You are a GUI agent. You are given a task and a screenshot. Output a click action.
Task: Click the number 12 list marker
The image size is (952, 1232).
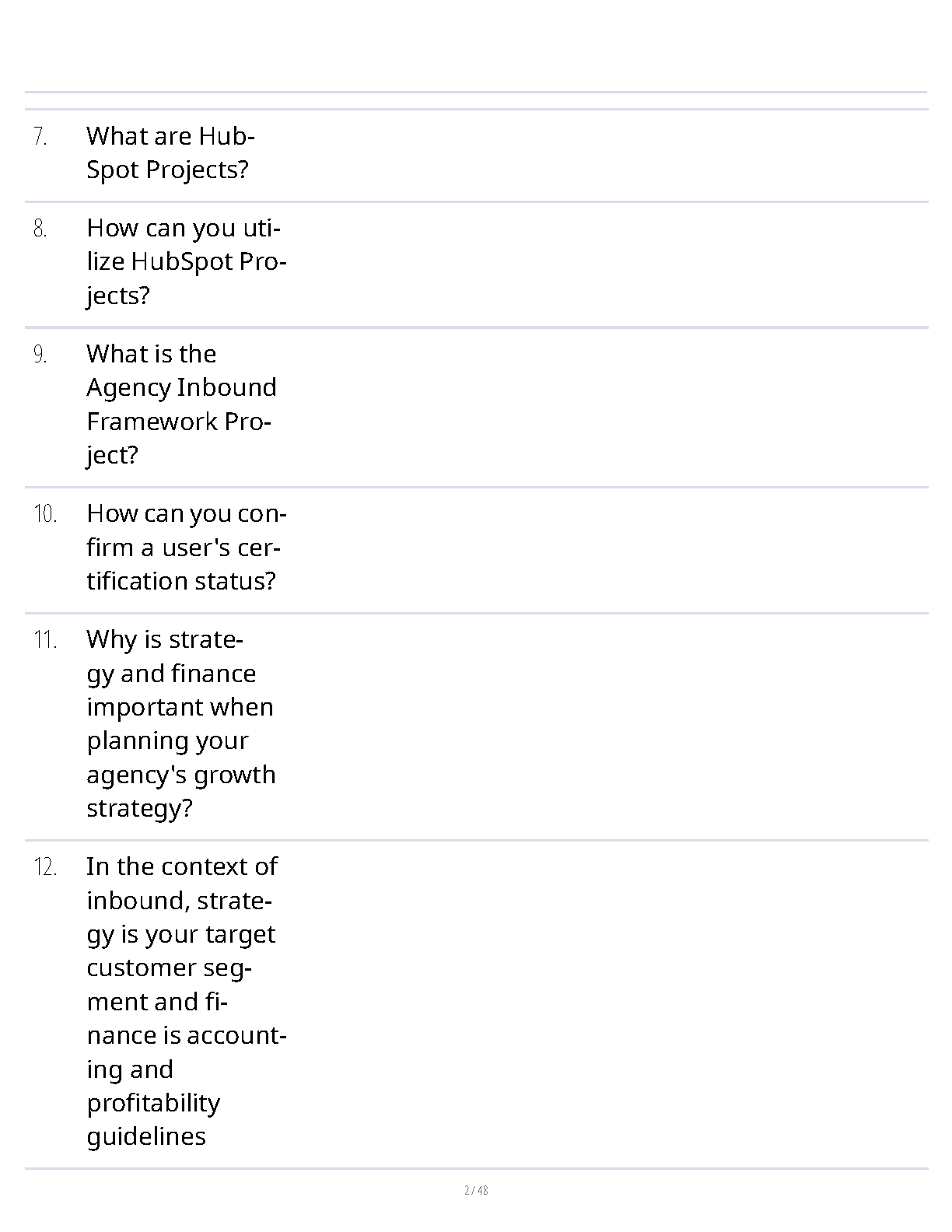(45, 867)
